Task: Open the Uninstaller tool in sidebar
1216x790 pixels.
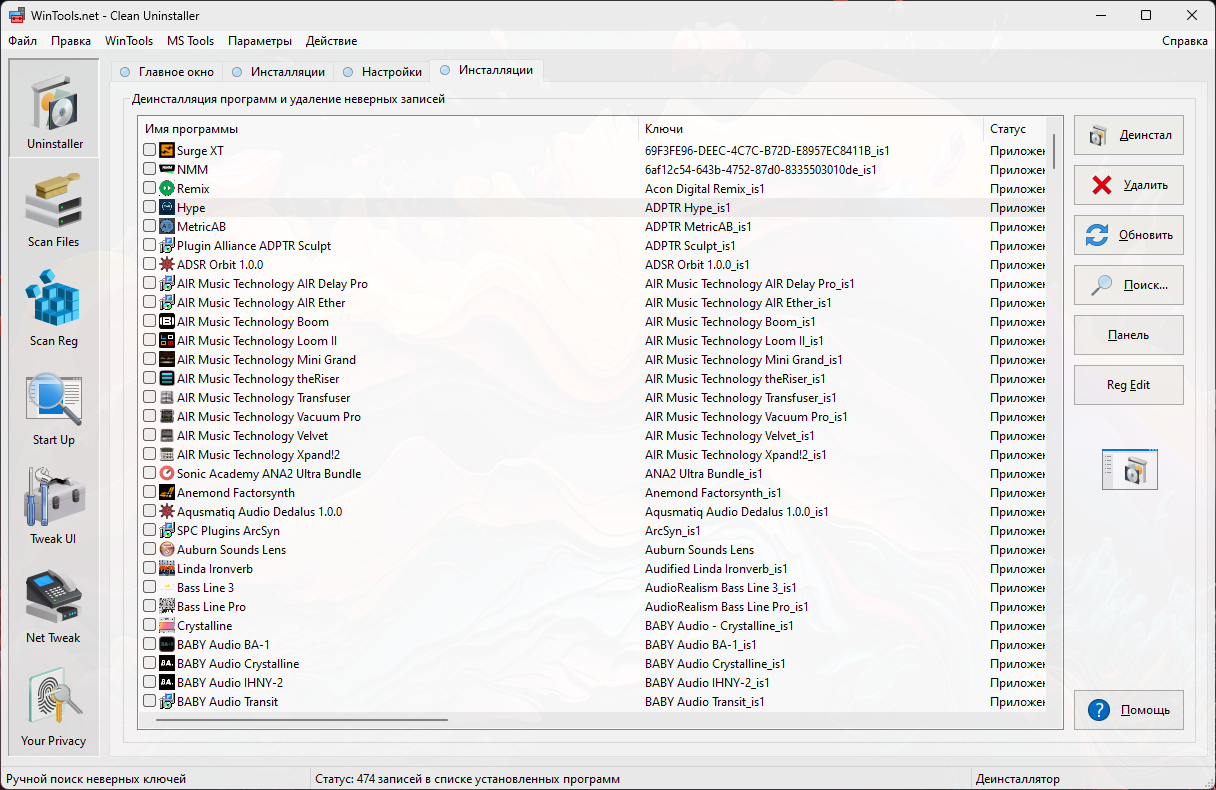Action: click(x=54, y=109)
